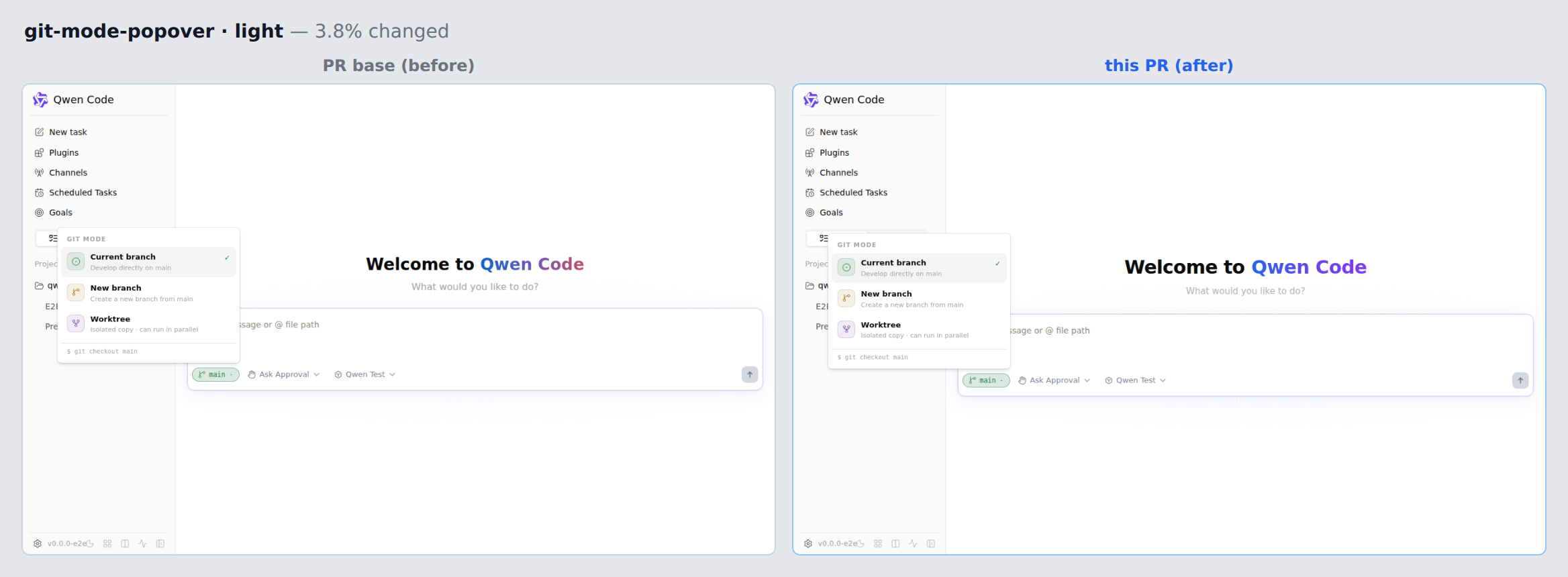Click 'What would you like to do?' in the after panel

[1245, 291]
